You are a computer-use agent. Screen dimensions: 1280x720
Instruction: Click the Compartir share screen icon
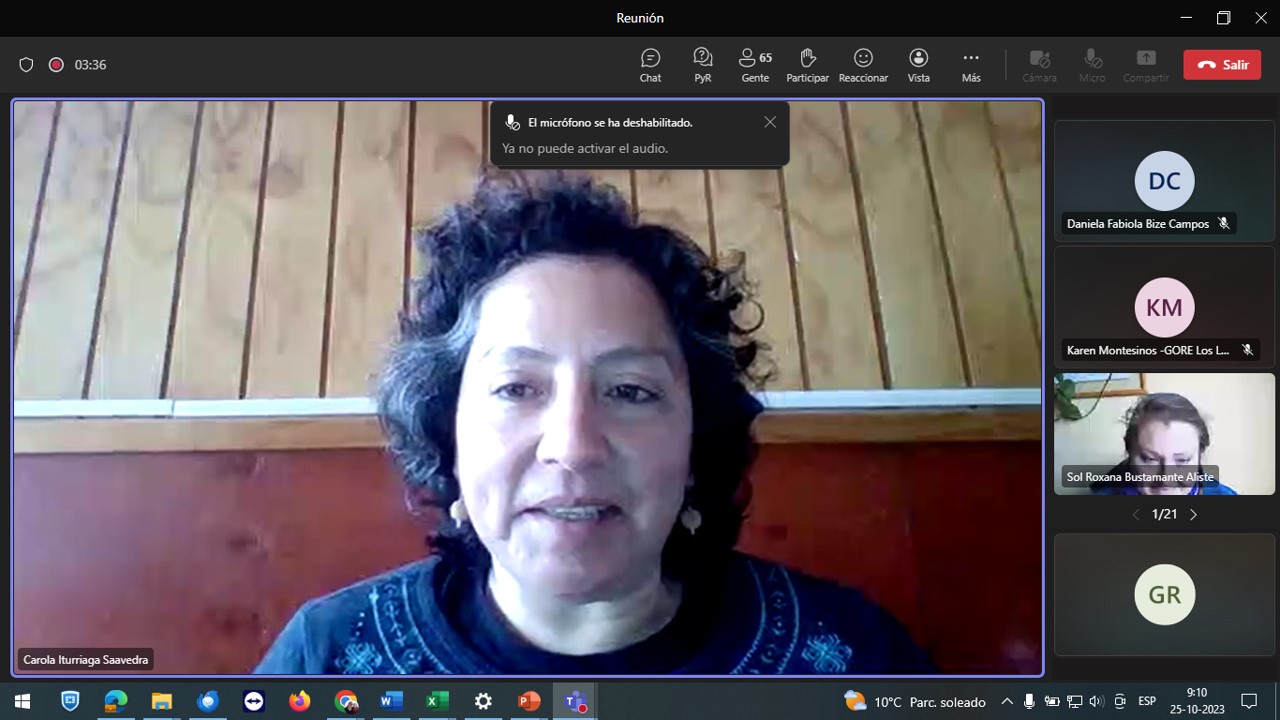[x=1146, y=58]
